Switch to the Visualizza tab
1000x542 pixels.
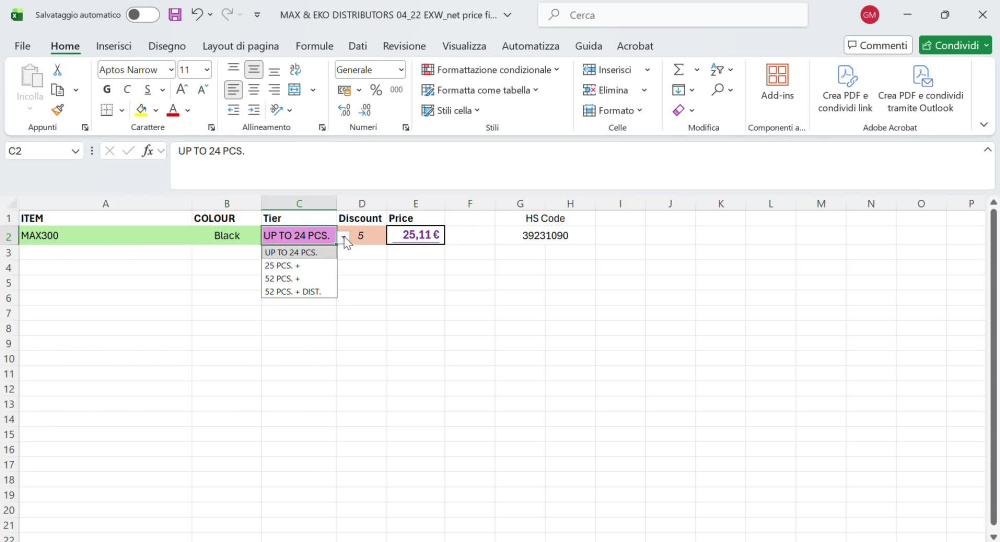pos(464,46)
